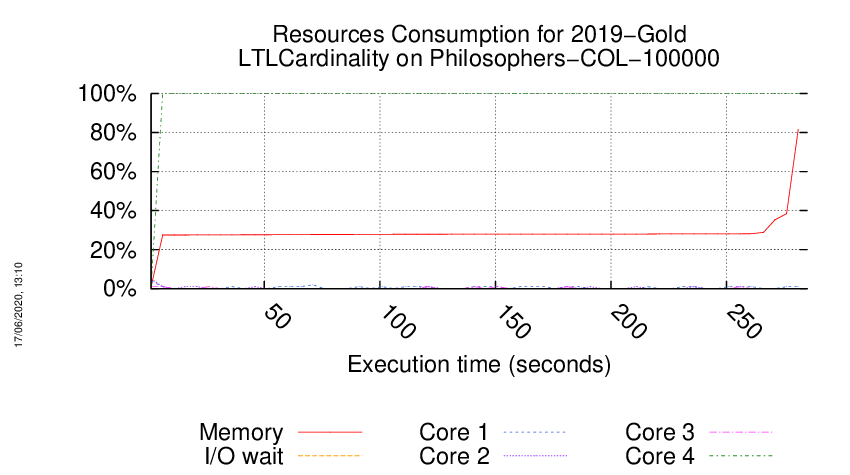This screenshot has width=850, height=475.
Task: Click the Core 3 legend label
Action: (x=660, y=432)
